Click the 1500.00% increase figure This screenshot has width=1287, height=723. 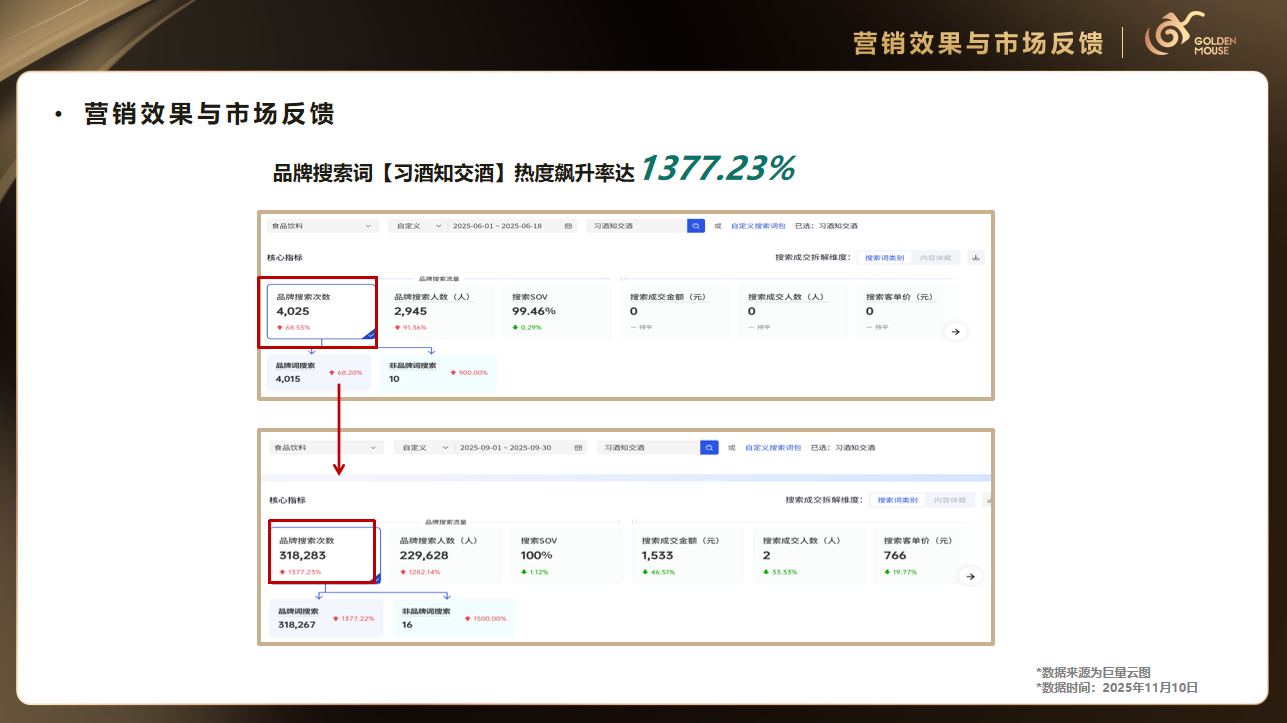tap(489, 618)
